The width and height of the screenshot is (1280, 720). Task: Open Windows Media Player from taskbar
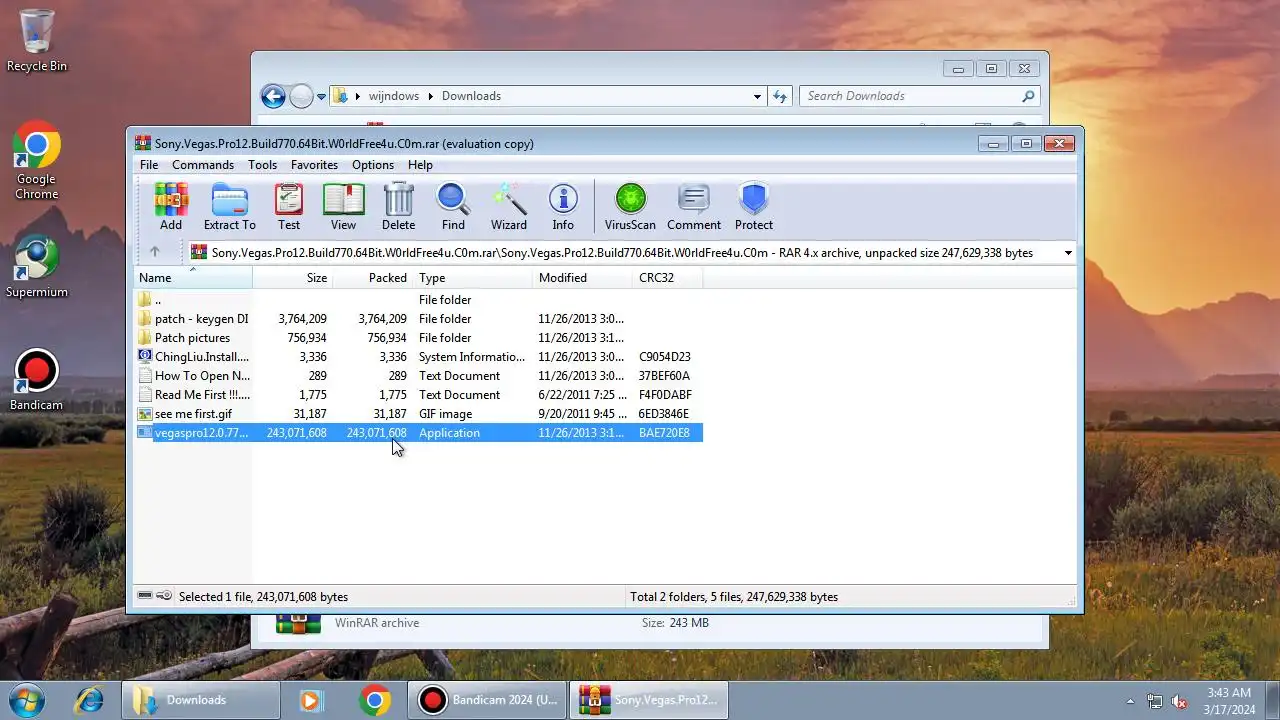click(311, 700)
